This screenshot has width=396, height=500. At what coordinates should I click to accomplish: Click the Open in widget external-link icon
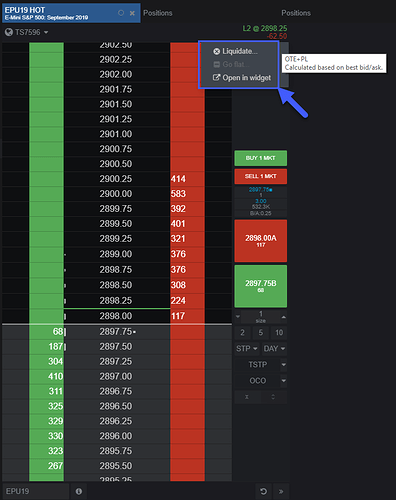[x=217, y=78]
